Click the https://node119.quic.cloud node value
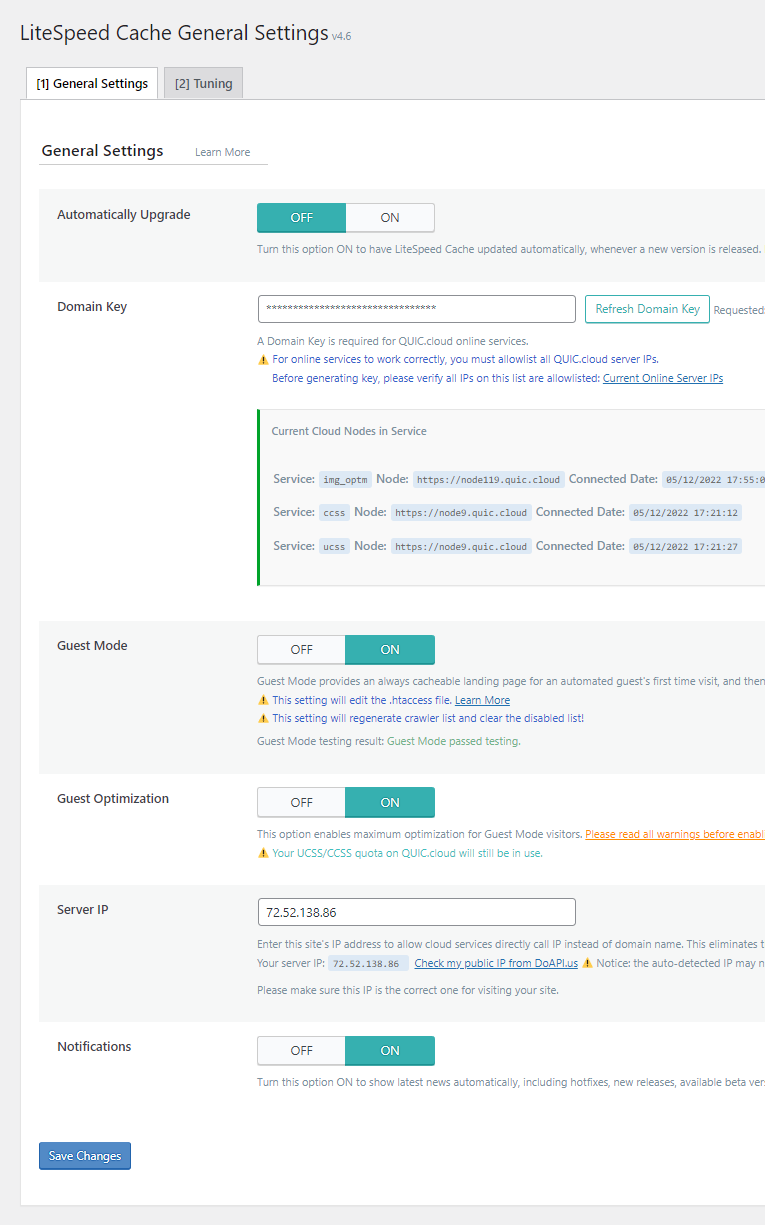The image size is (765, 1225). (488, 480)
